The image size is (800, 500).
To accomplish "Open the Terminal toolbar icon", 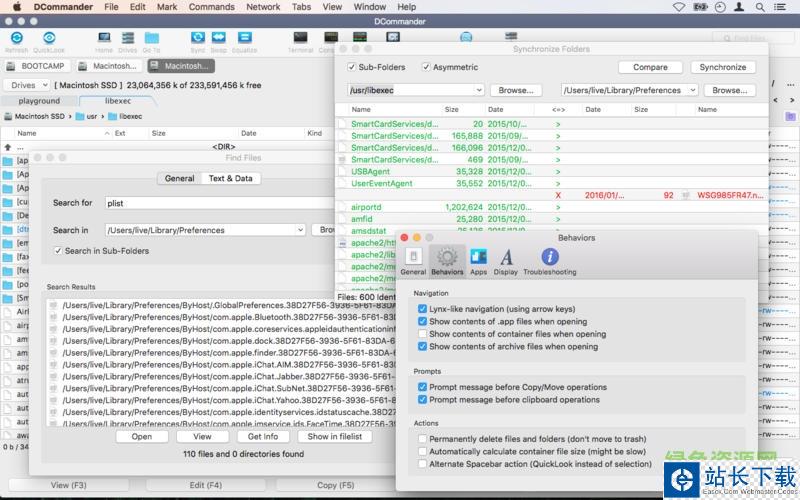I will 300,39.
